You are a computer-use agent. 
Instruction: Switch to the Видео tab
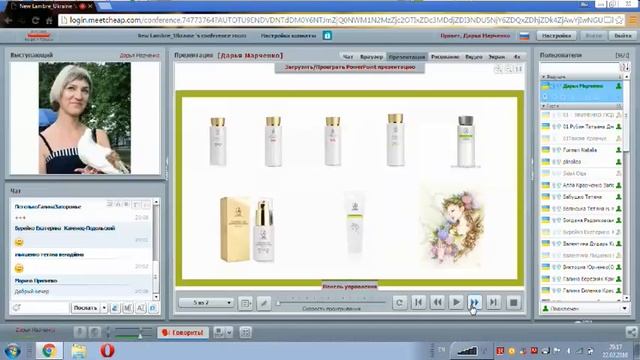pyautogui.click(x=473, y=57)
